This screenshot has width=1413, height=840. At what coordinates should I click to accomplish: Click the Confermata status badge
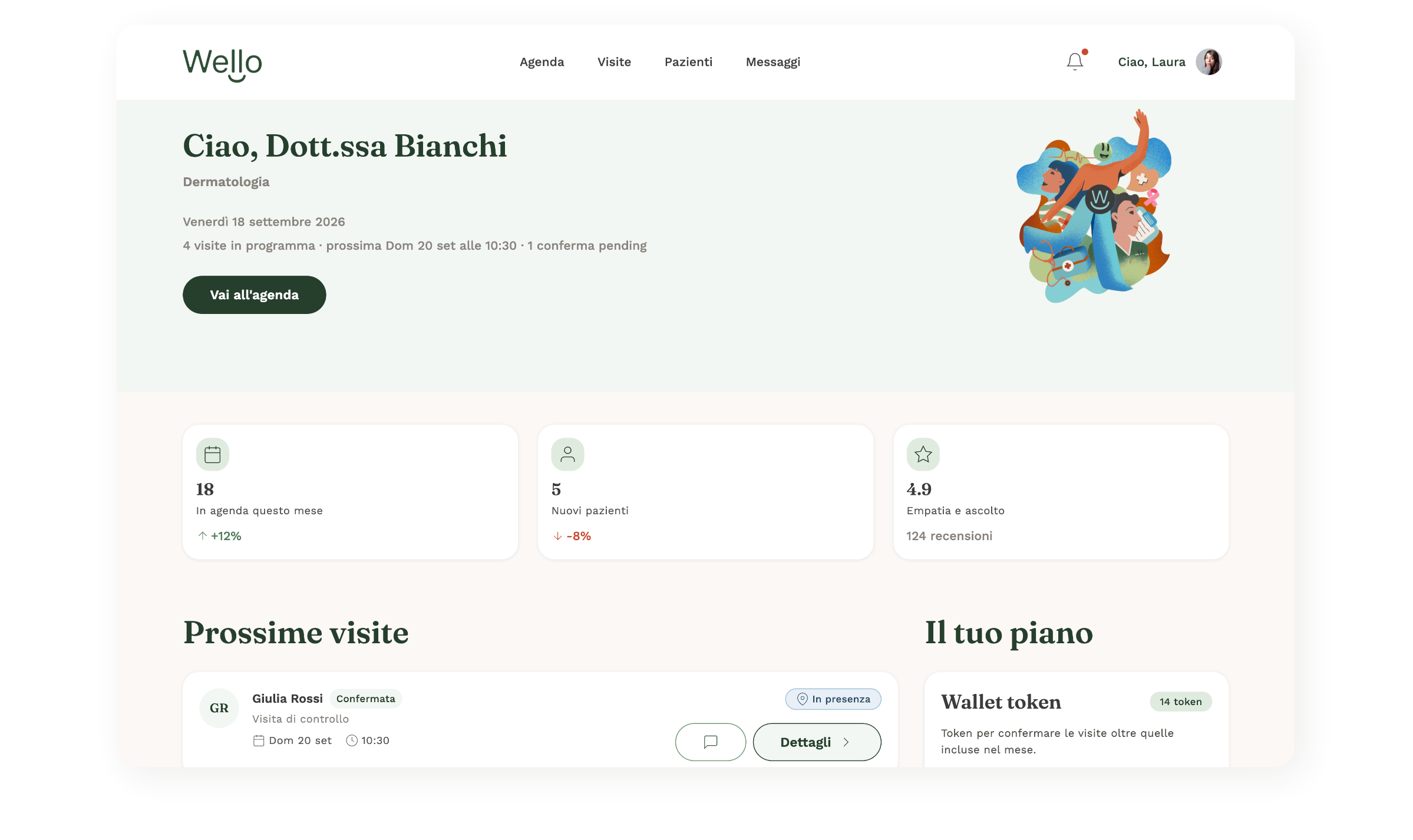click(365, 699)
